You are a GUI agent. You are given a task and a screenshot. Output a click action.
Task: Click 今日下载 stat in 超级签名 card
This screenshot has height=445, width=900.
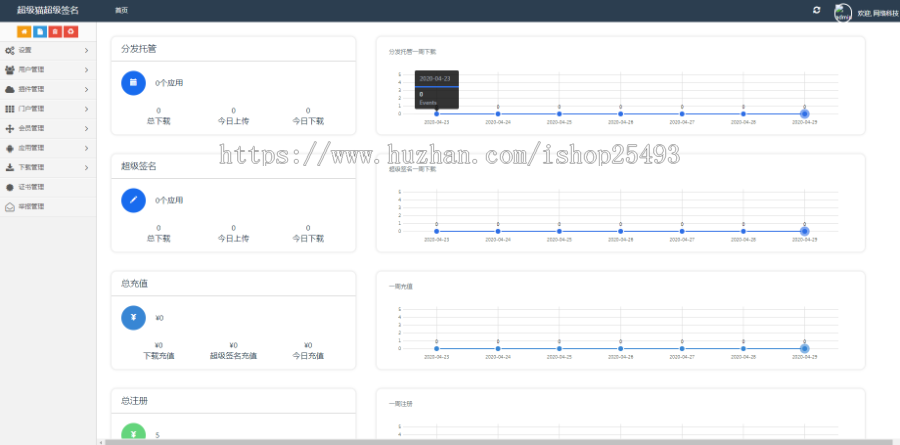[x=308, y=233]
